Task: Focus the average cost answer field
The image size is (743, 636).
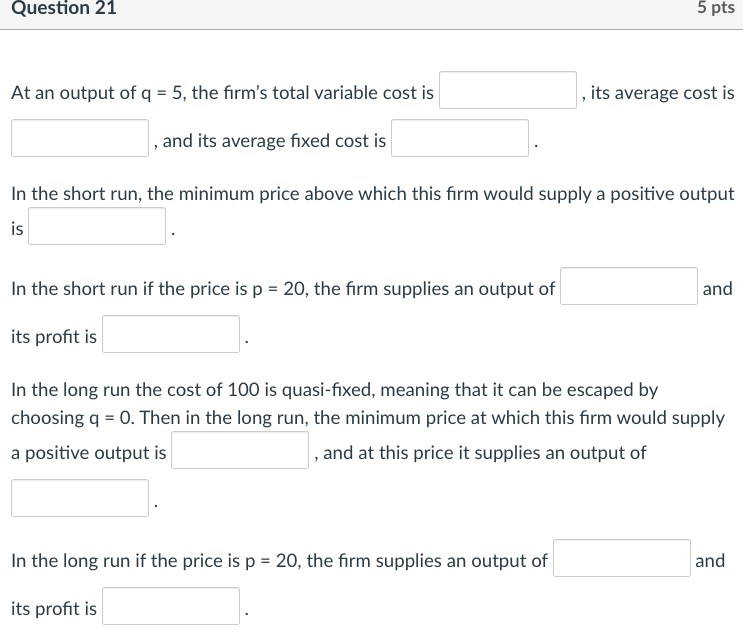Action: (80, 139)
